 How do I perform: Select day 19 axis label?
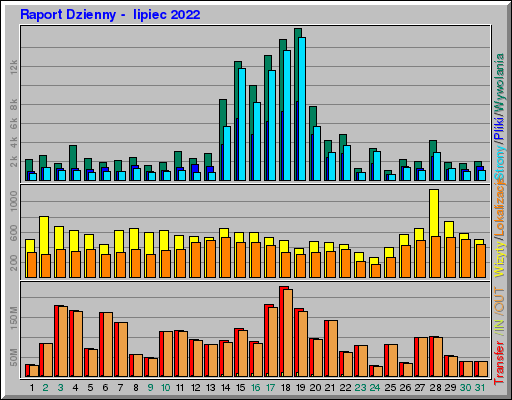click(x=301, y=388)
